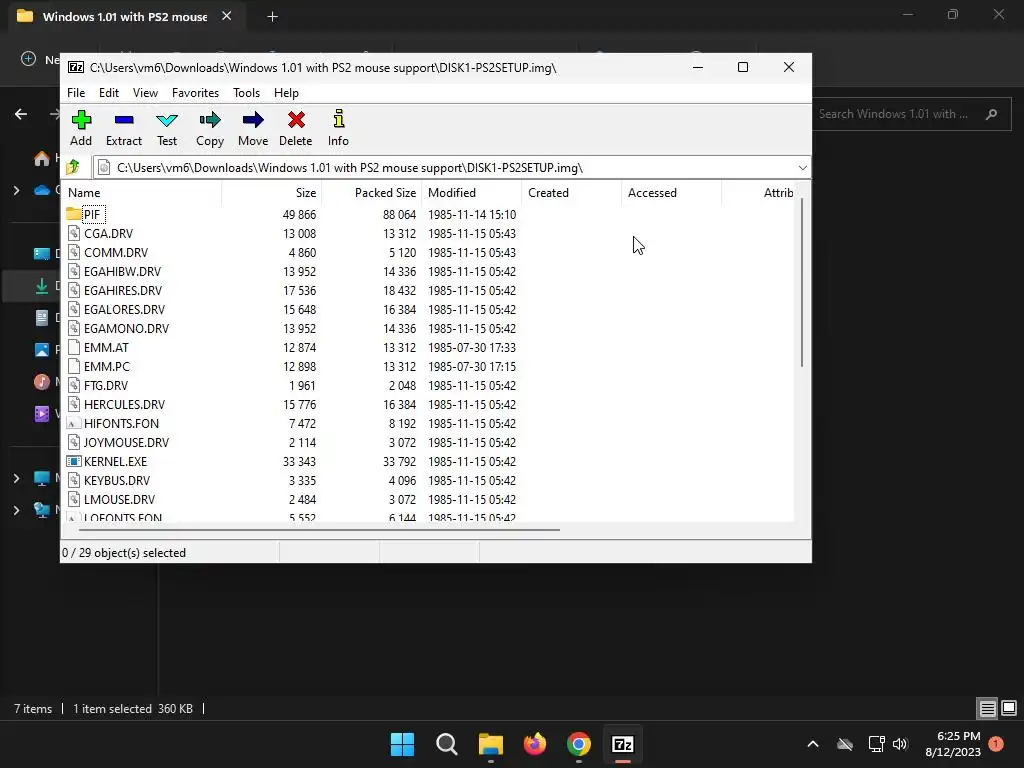Open the View menu

click(x=145, y=93)
